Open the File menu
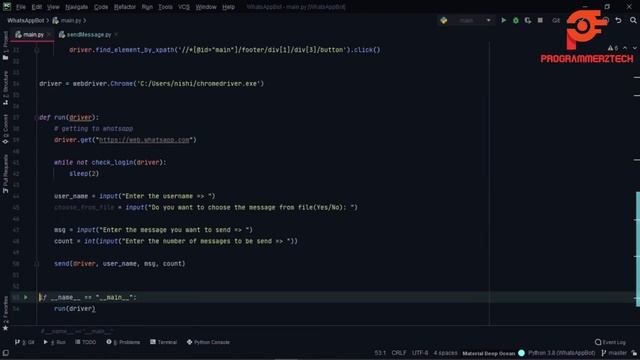Viewport: 640px width, 360px height. 21,7
